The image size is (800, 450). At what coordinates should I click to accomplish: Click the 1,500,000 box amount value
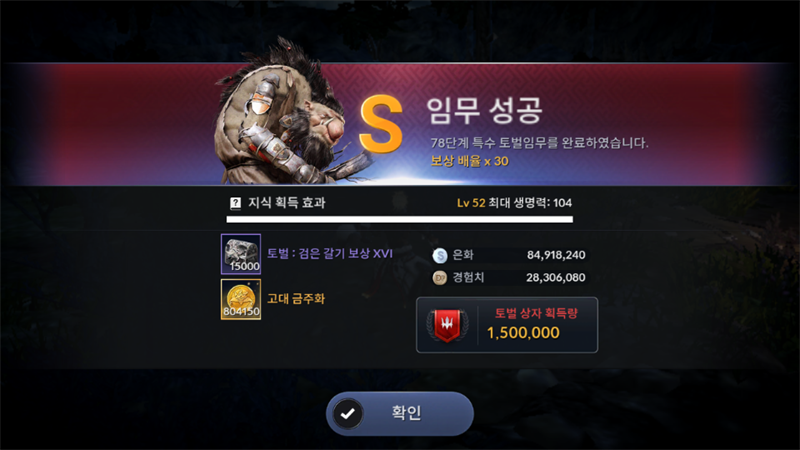click(523, 333)
